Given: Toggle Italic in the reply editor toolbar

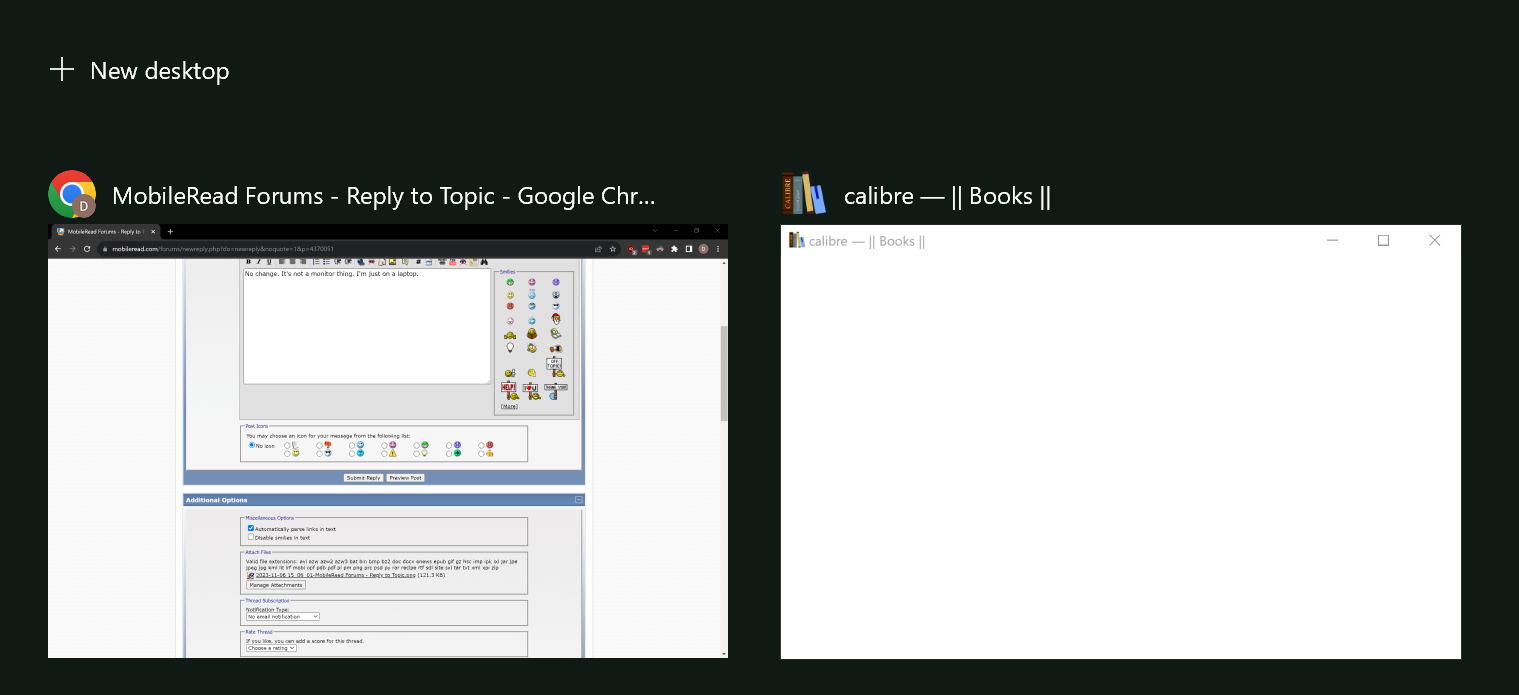Looking at the screenshot, I should click(258, 262).
